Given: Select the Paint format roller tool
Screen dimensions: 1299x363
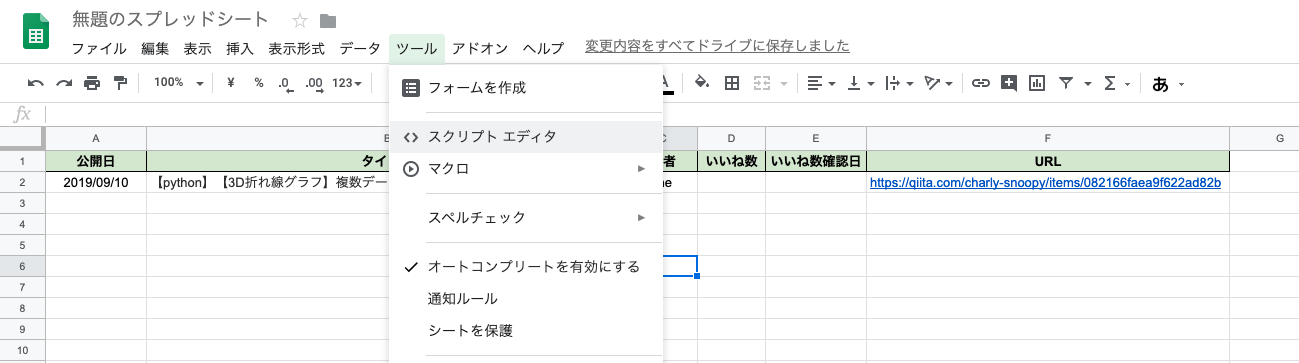Looking at the screenshot, I should (120, 83).
